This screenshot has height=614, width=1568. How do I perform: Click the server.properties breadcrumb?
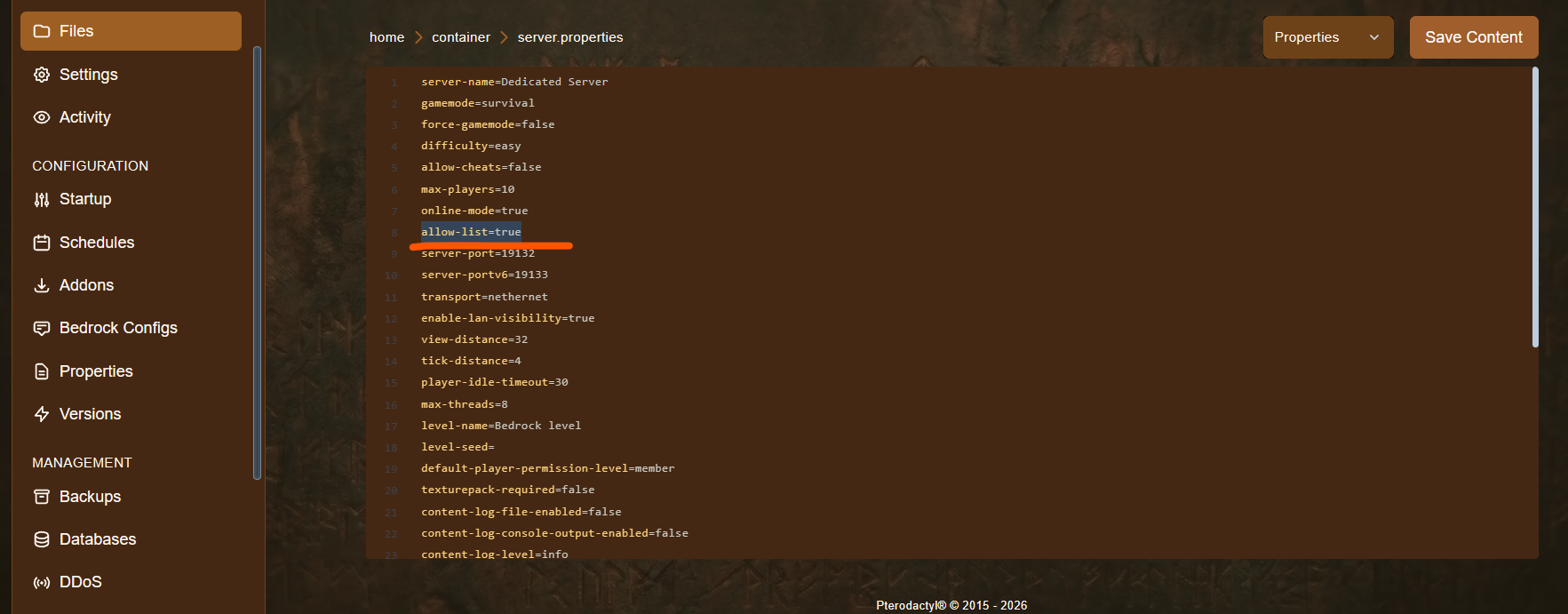(570, 37)
